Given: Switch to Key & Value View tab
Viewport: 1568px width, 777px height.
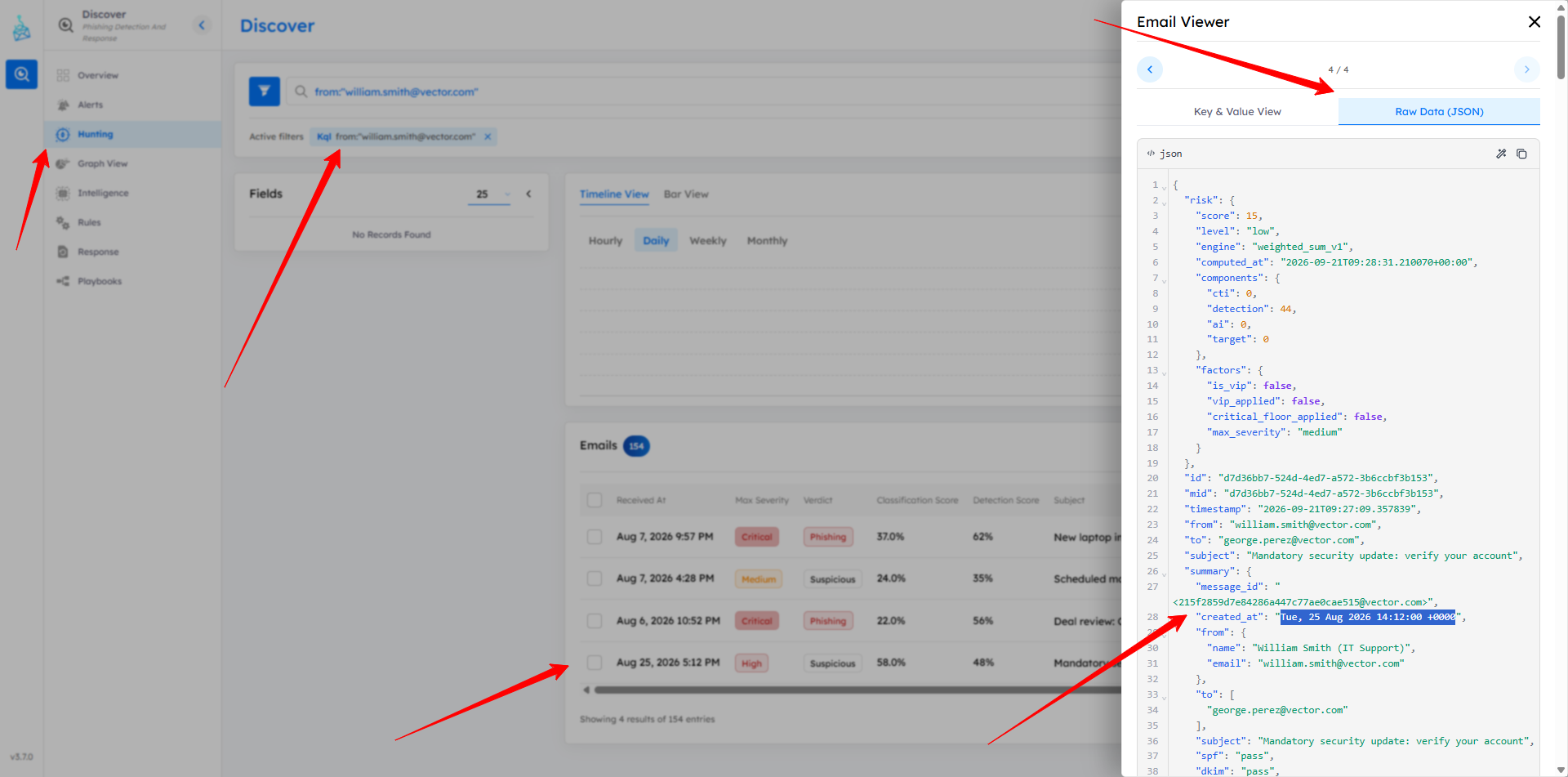Looking at the screenshot, I should 1237,112.
